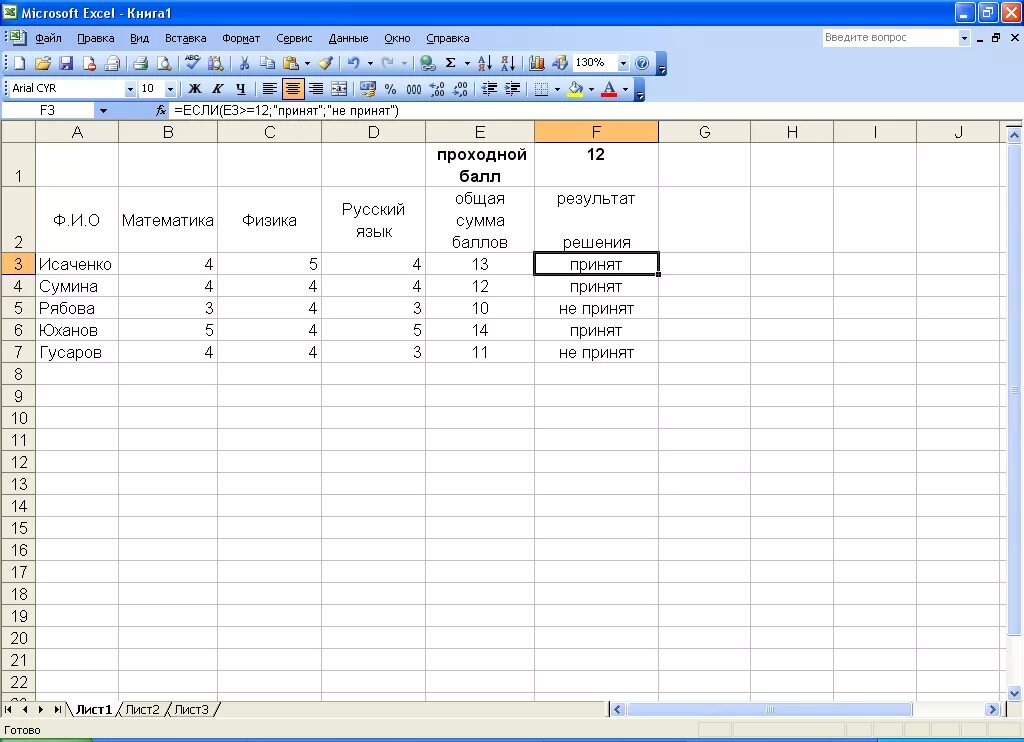This screenshot has width=1024, height=742.
Task: Apply the yellow fill color bucket
Action: coord(575,89)
